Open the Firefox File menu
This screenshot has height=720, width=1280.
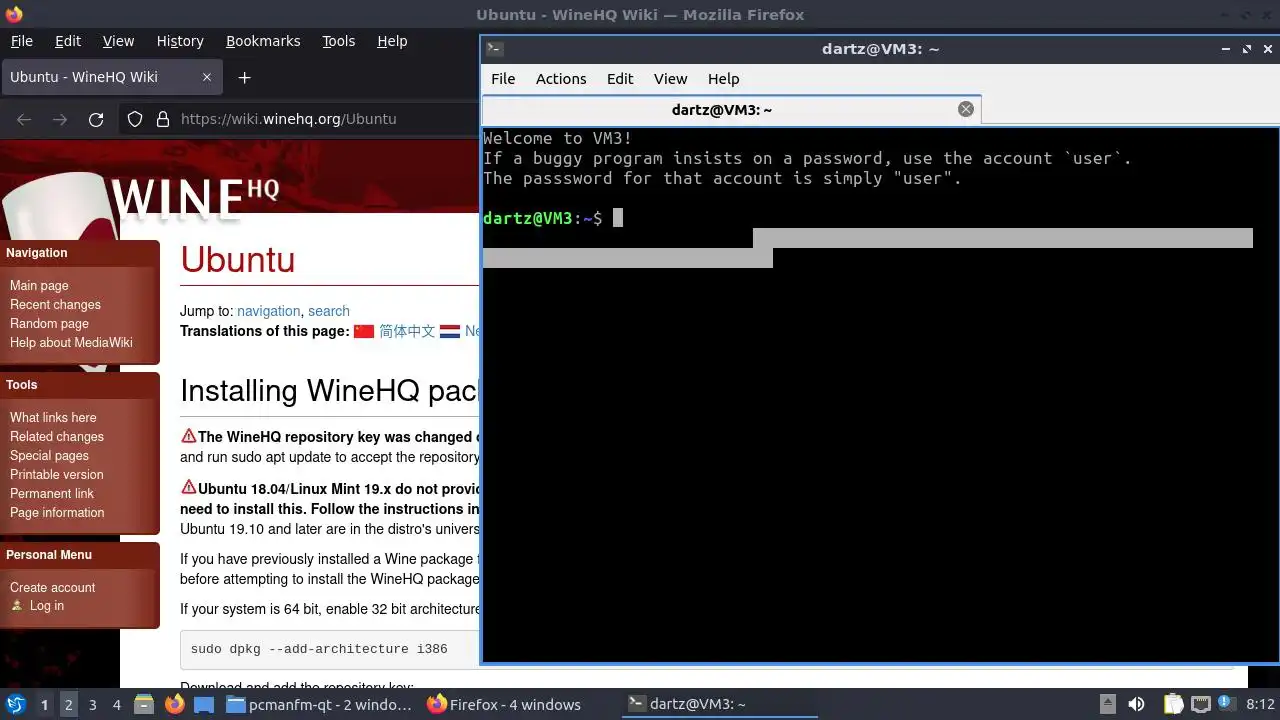click(21, 41)
